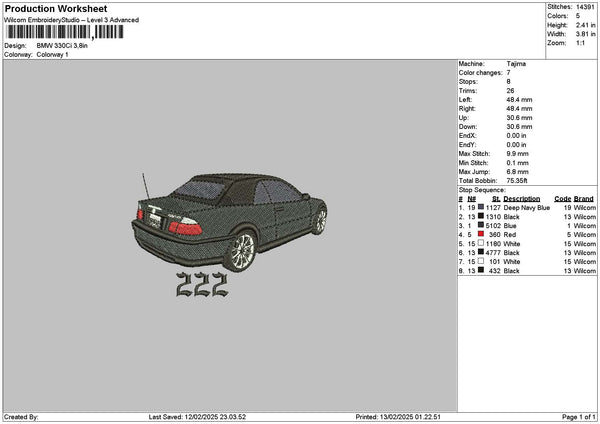Click the Stop Sequence section label
The height and width of the screenshot is (424, 600).
coord(483,189)
